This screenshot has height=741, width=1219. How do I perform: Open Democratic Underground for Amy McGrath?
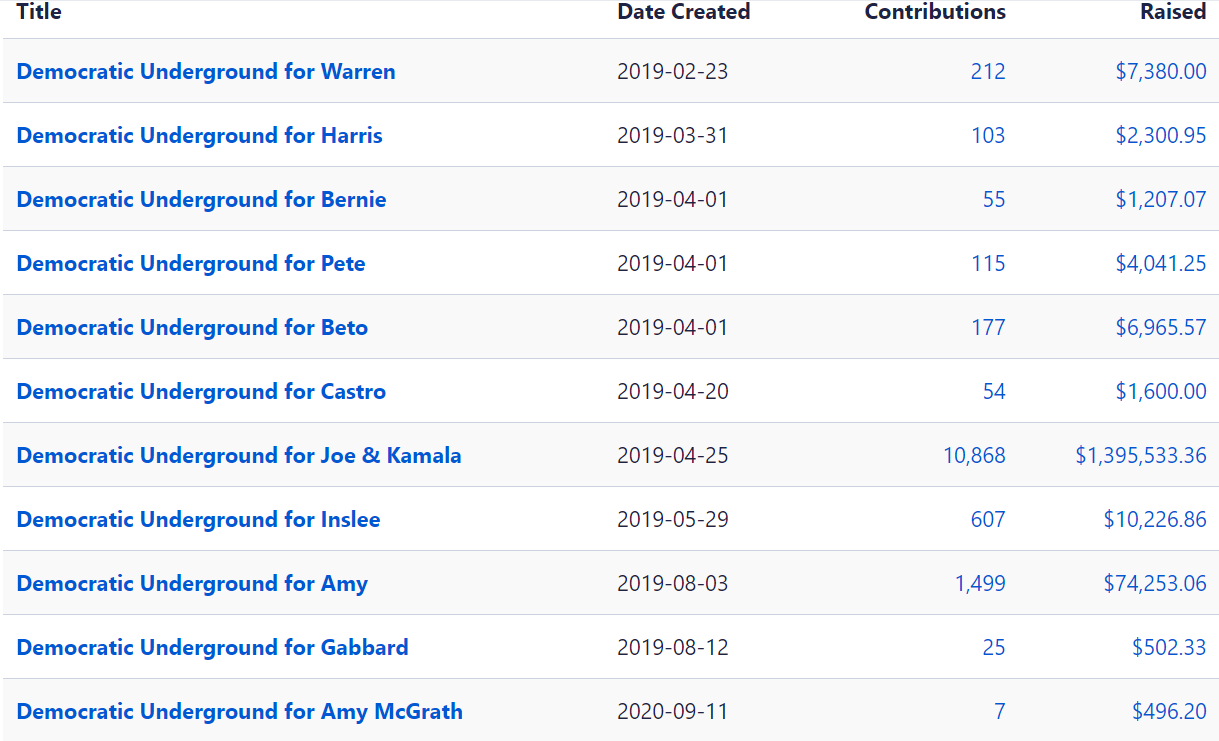pos(239,712)
